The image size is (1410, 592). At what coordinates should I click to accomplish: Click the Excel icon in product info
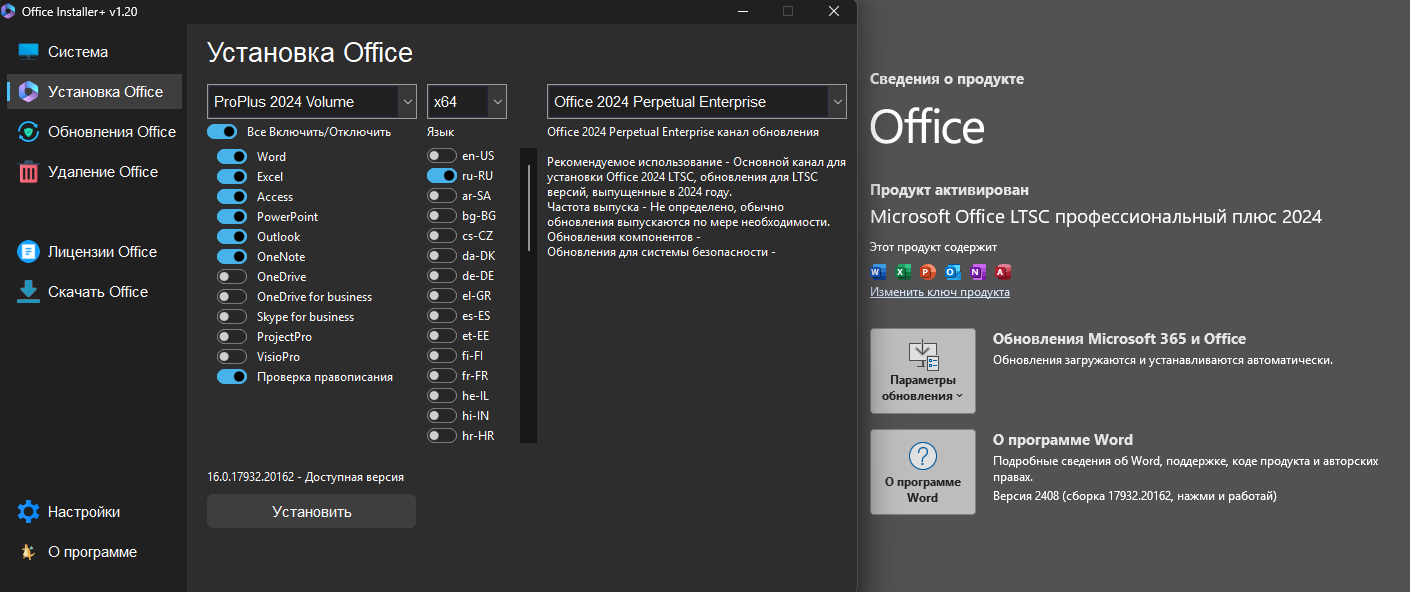coord(903,271)
